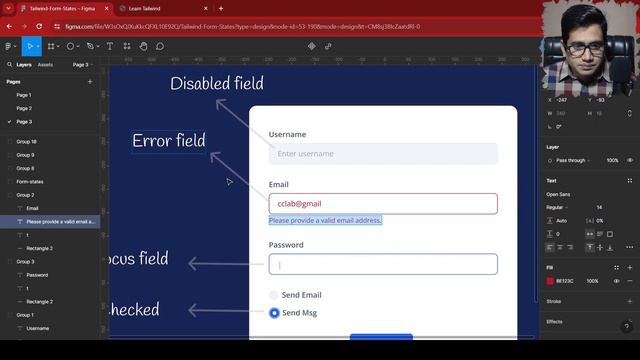
Task: Select Page 2 in pages list
Action: coord(24,109)
